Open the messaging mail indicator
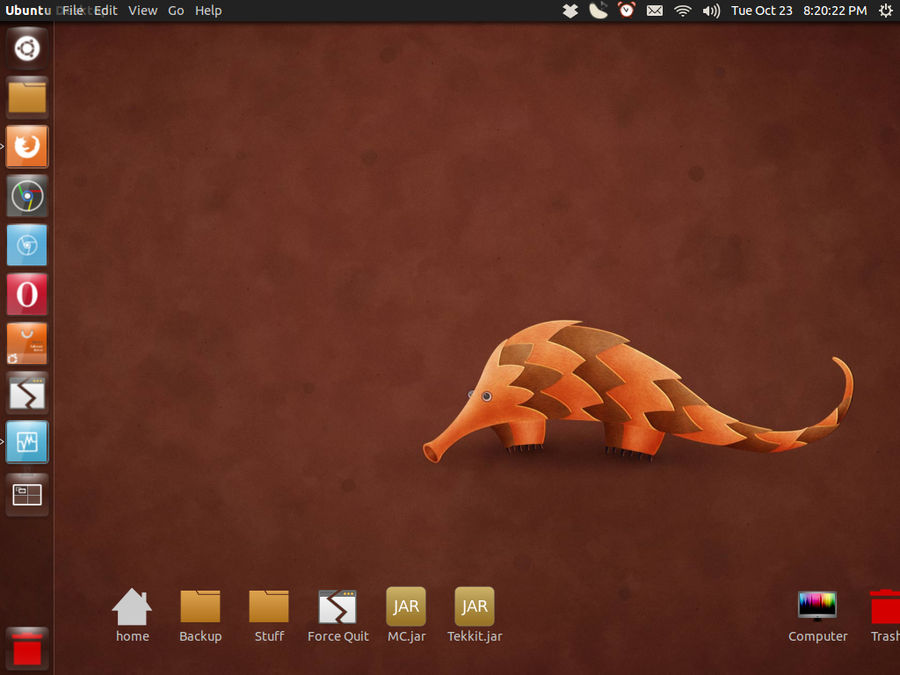900x675 pixels. coord(654,11)
